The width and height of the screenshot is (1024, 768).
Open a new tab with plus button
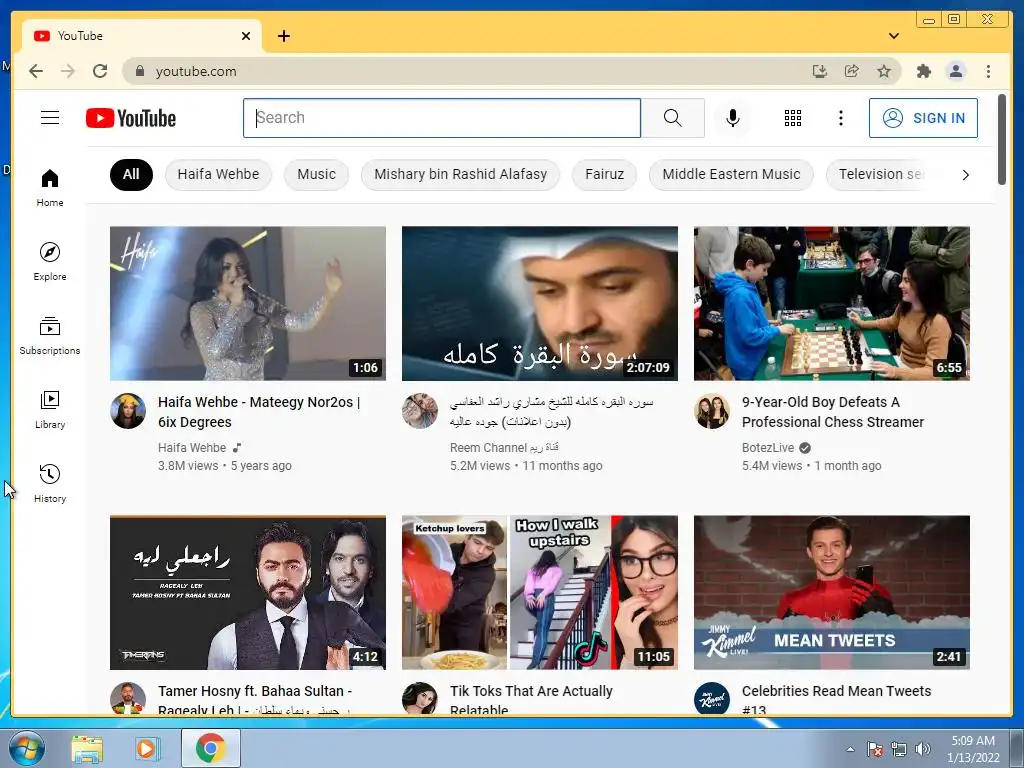pyautogui.click(x=283, y=36)
